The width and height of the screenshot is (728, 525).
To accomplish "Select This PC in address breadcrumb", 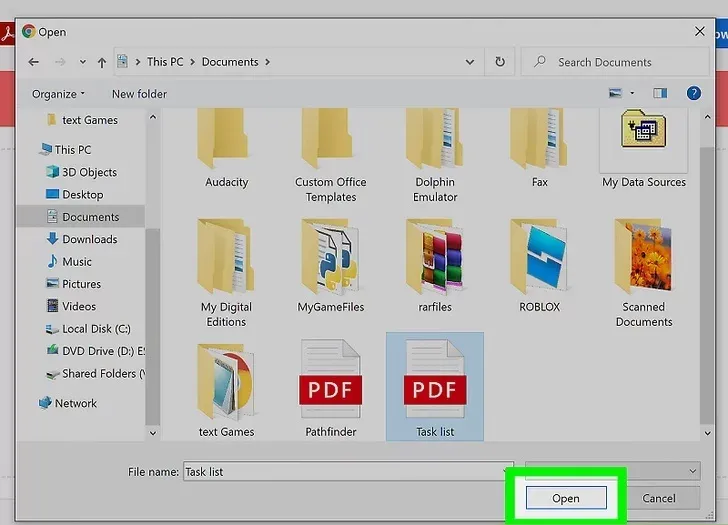I will tap(165, 62).
